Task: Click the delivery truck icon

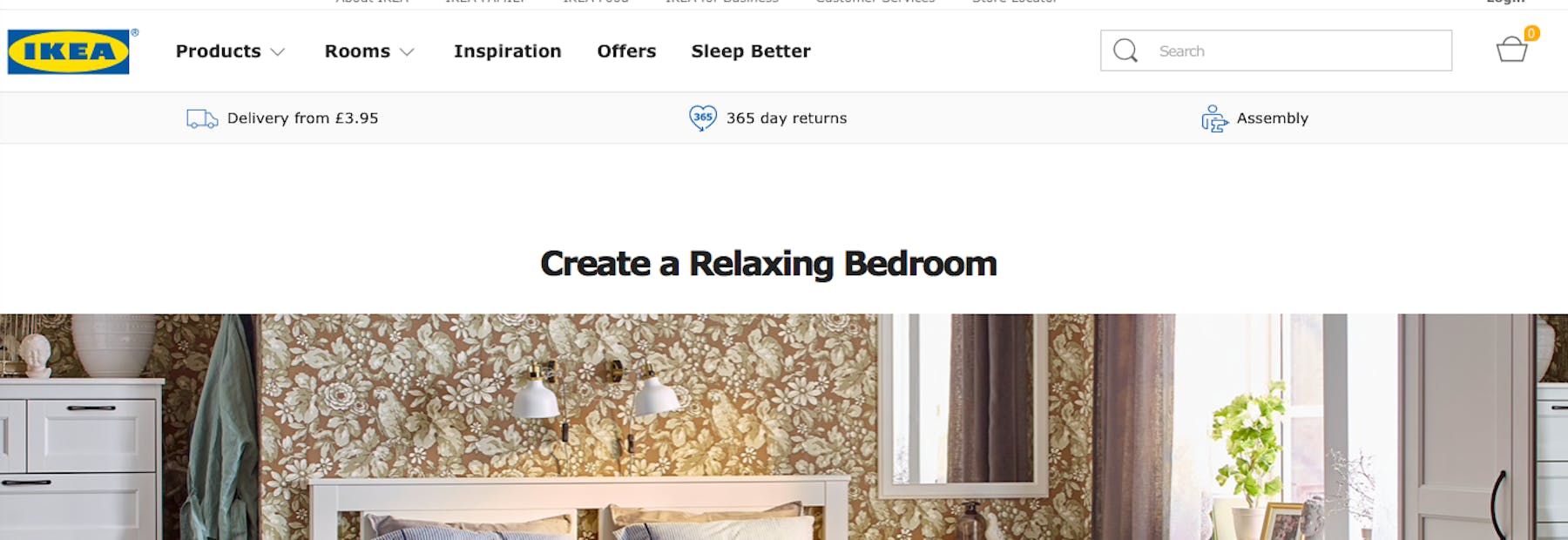Action: coord(202,118)
